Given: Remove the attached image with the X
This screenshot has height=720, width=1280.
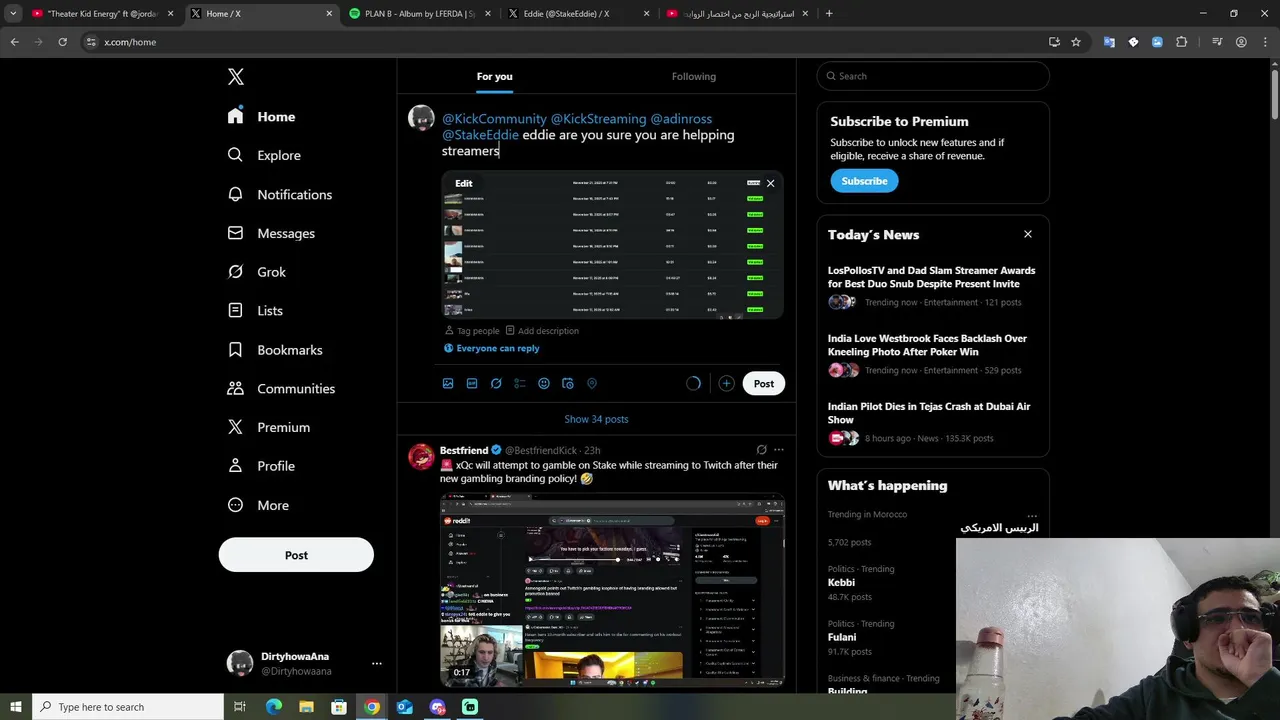Looking at the screenshot, I should tap(770, 183).
